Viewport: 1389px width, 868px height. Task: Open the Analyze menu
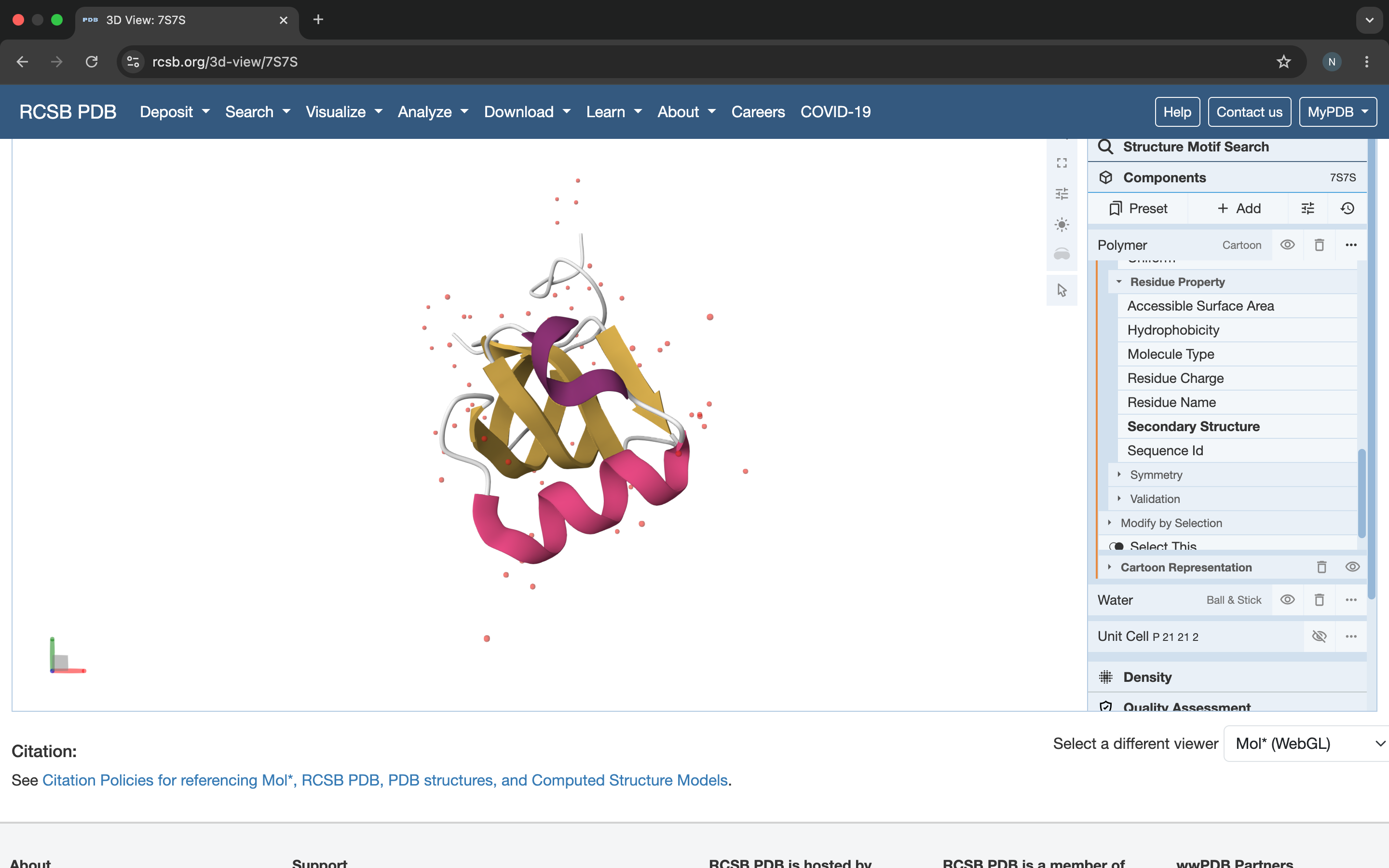pyautogui.click(x=434, y=112)
